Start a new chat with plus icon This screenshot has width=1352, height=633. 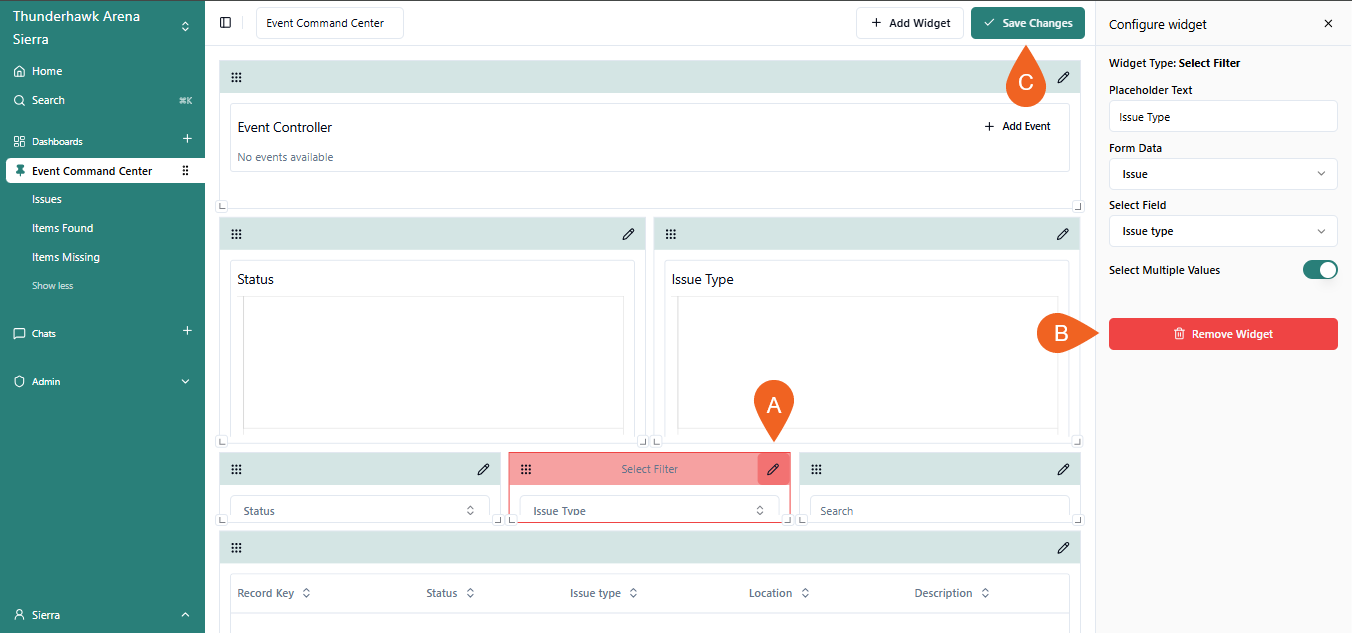click(187, 331)
